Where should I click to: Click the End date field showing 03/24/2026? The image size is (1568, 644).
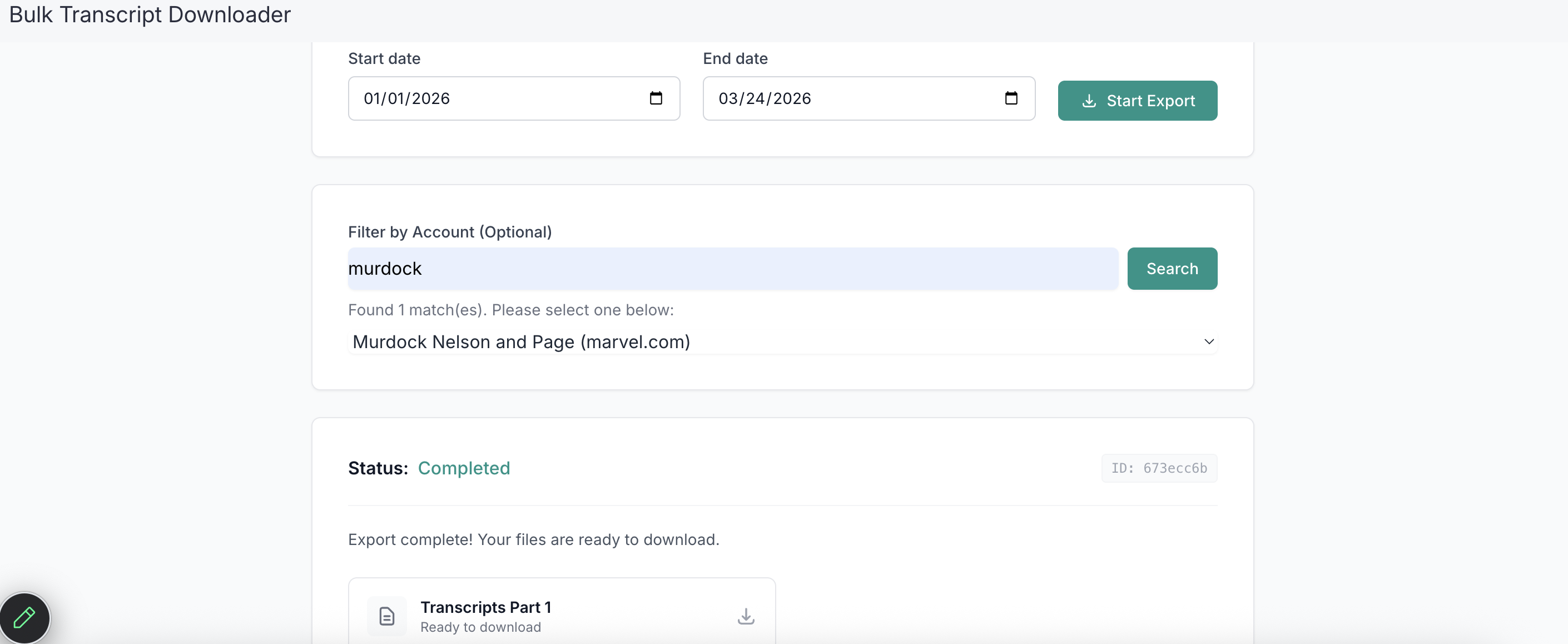765,98
